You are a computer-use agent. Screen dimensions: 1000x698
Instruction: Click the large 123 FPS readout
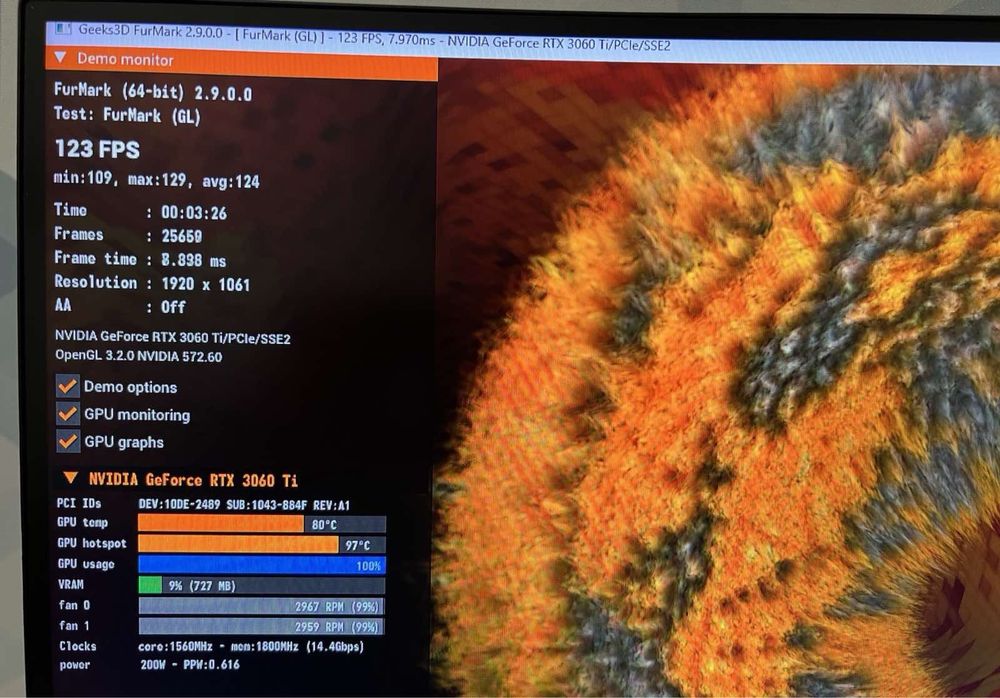[x=97, y=149]
